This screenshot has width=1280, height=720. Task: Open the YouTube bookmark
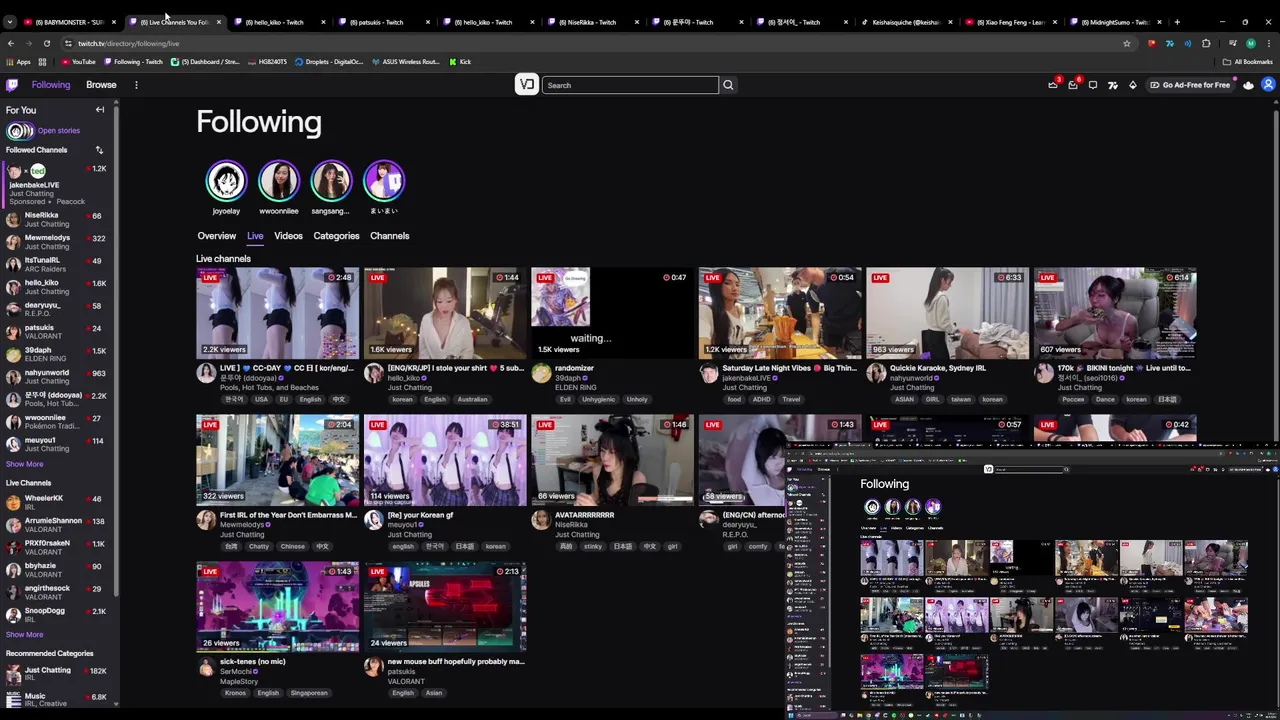78,62
